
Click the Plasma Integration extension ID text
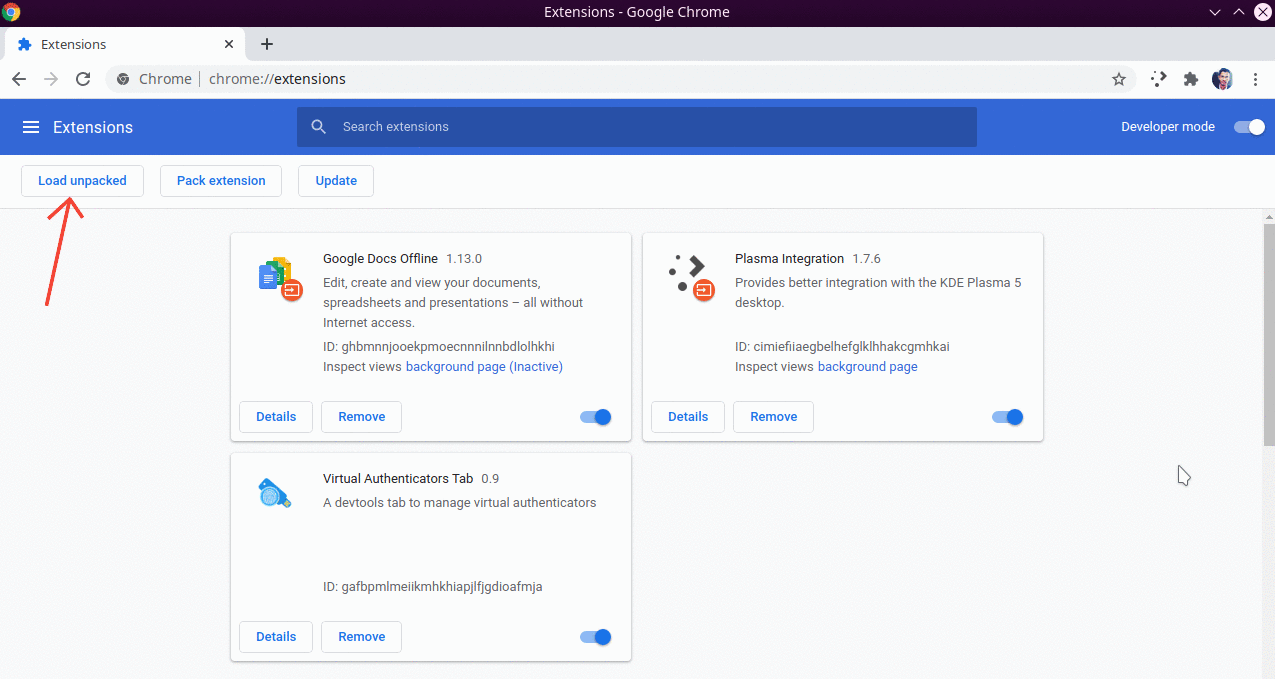pyautogui.click(x=842, y=346)
